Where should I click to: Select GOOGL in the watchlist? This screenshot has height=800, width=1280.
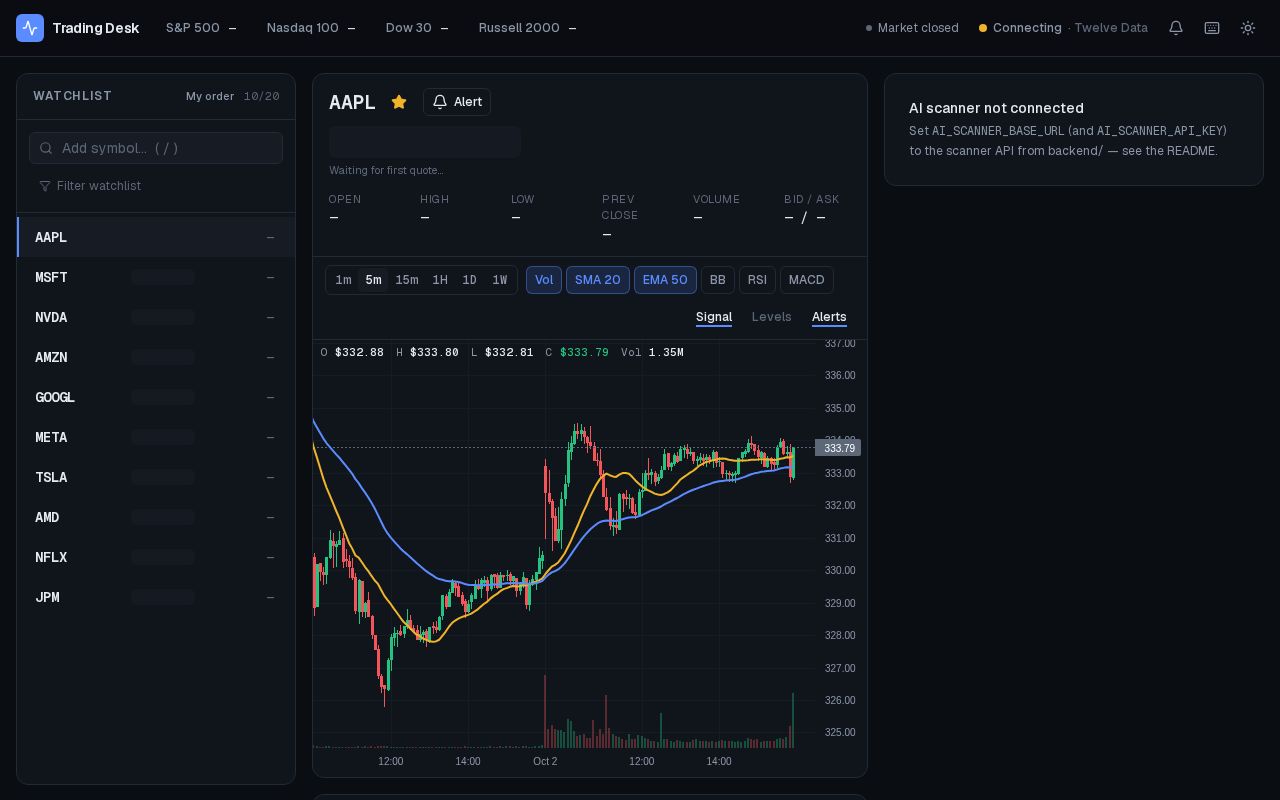click(156, 397)
